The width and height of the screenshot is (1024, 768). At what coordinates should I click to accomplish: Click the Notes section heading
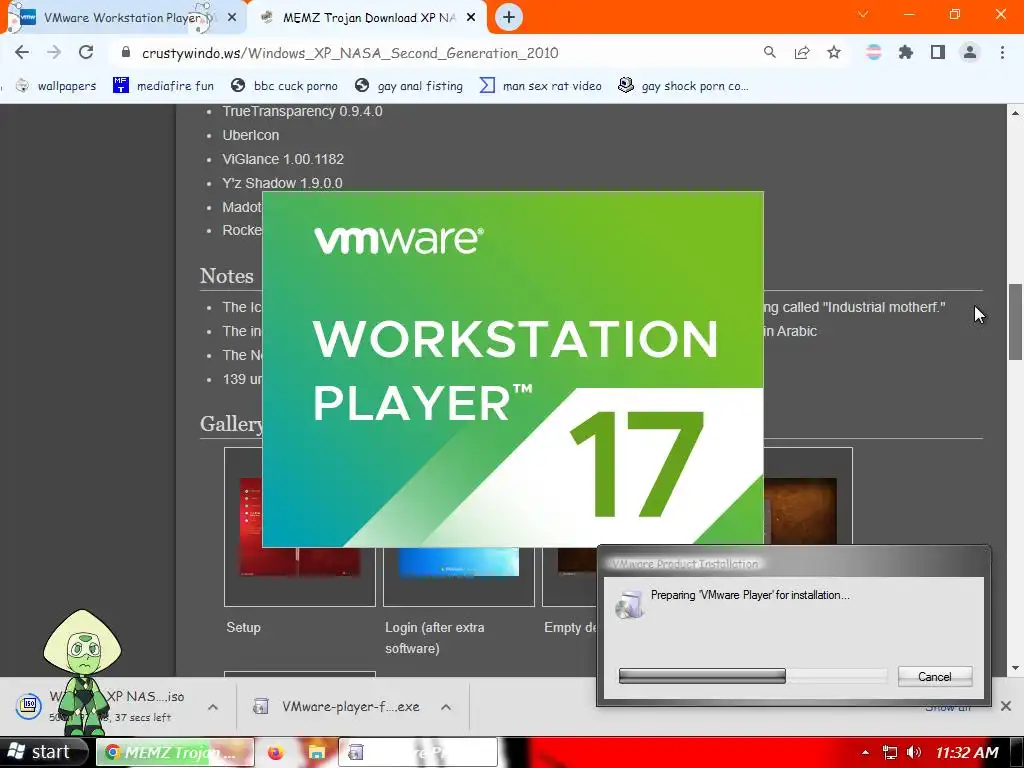(x=227, y=276)
